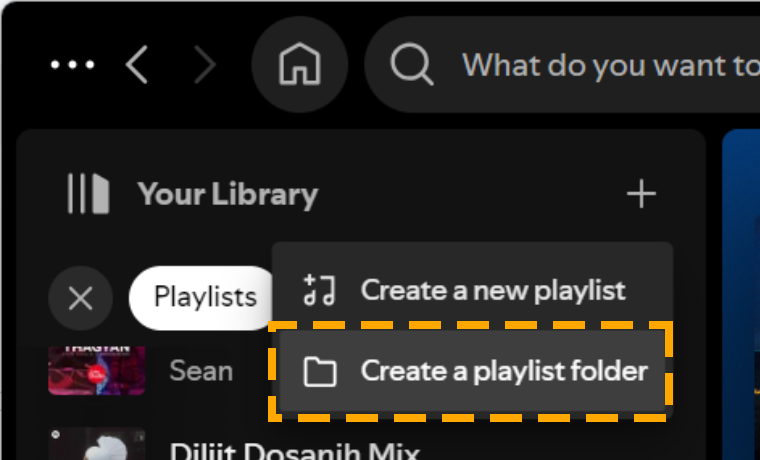Screen dimensions: 760x460
Task: Go forward with the right arrow
Action: pos(205,64)
